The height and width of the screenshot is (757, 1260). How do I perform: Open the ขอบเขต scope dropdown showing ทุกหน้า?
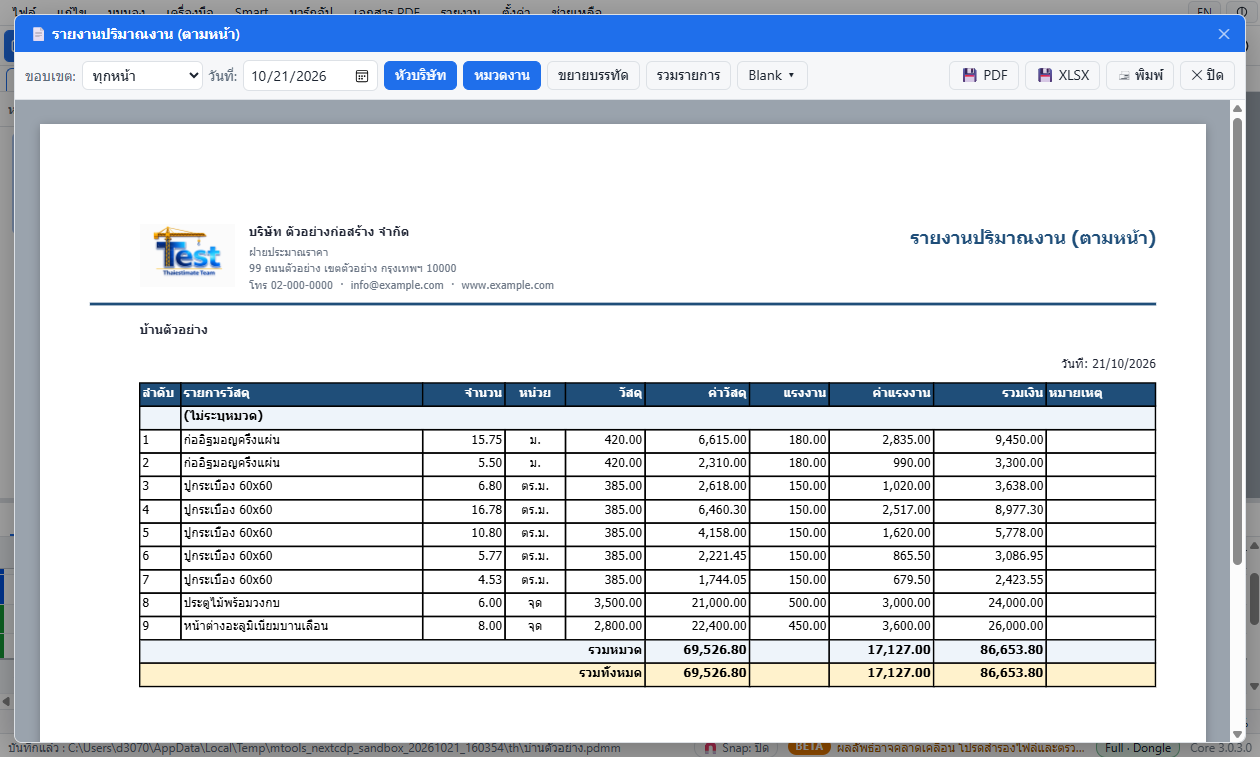[x=142, y=75]
